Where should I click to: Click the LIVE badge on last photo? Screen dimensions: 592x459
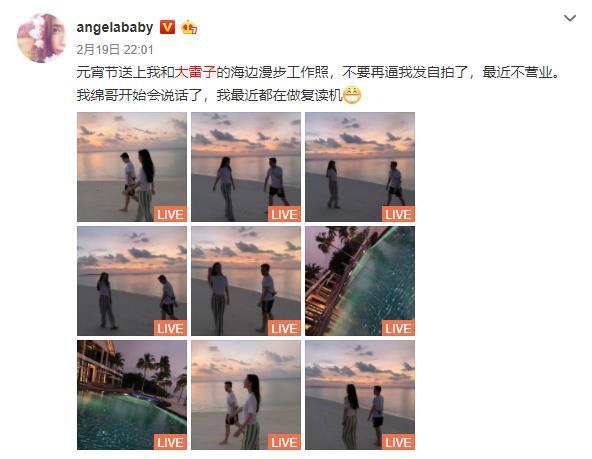click(x=398, y=442)
